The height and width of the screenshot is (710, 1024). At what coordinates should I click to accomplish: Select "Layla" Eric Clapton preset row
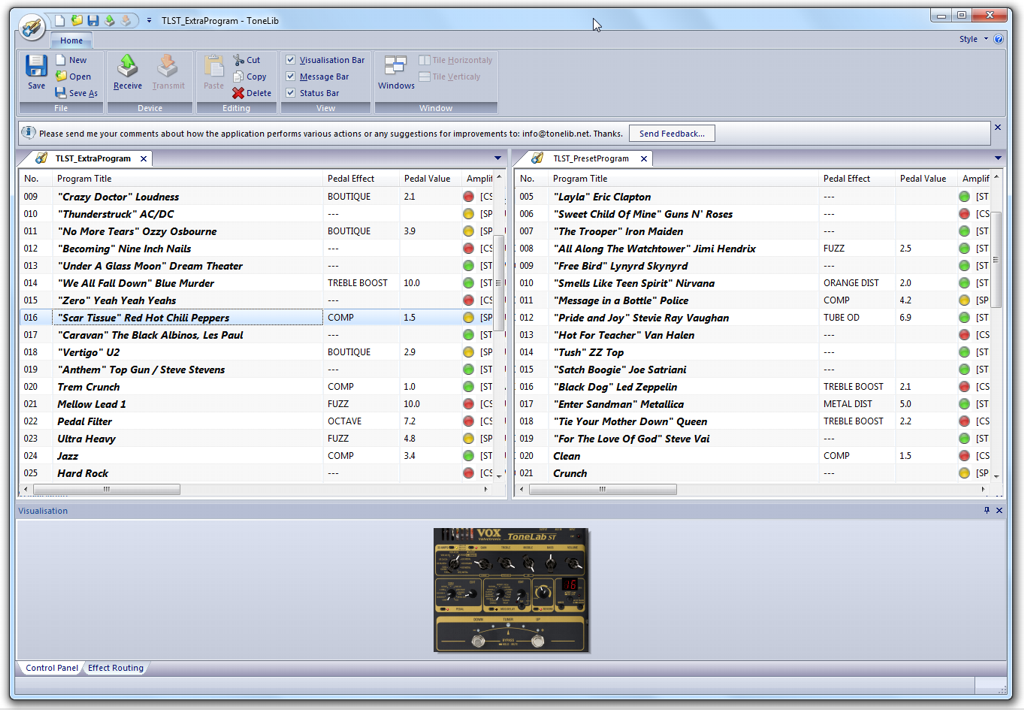754,197
